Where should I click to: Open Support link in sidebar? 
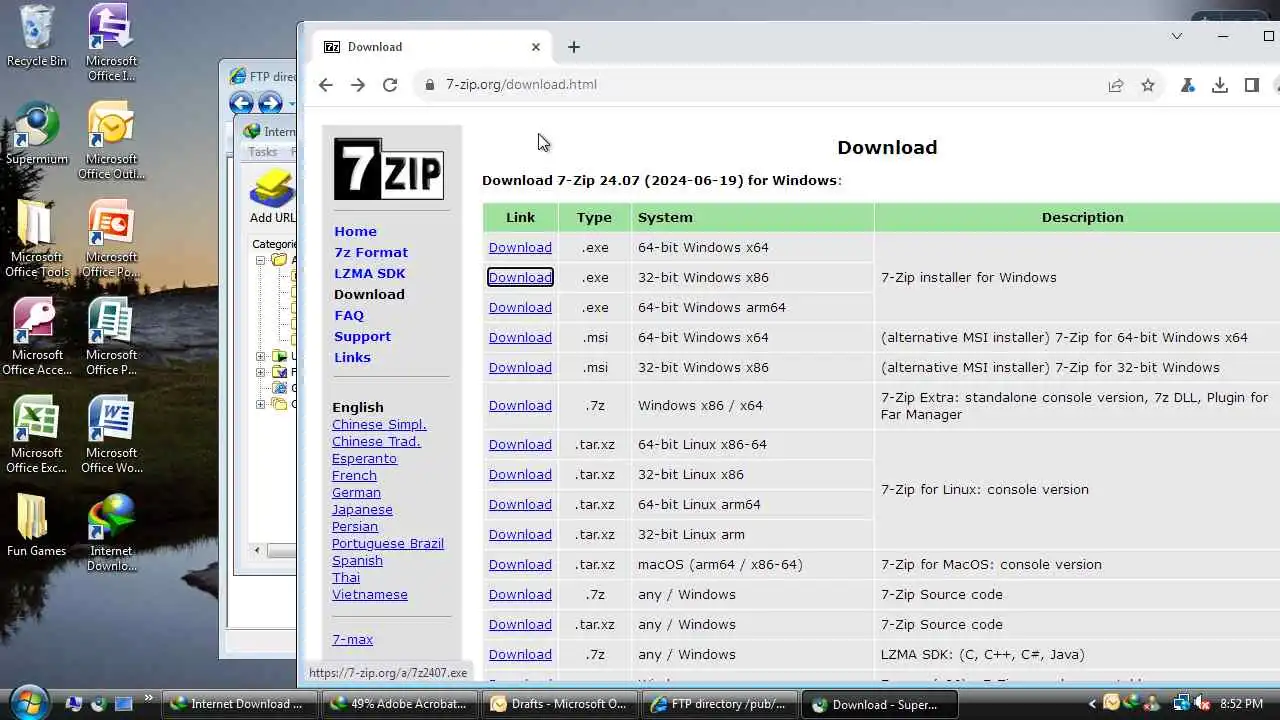362,336
